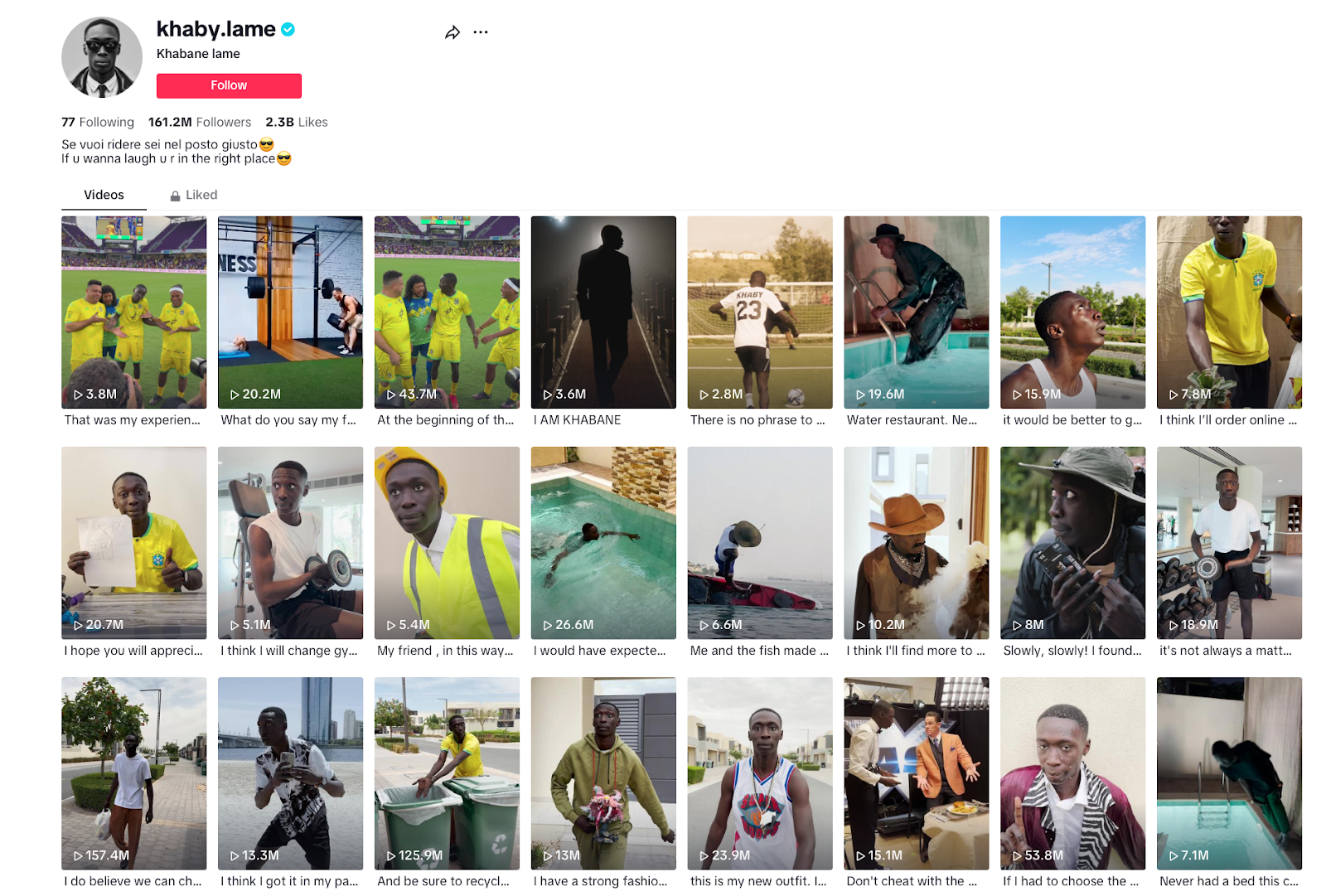Screen dimensions: 1326x896
Task: Click play icon on 3.8M views video
Action: [78, 395]
